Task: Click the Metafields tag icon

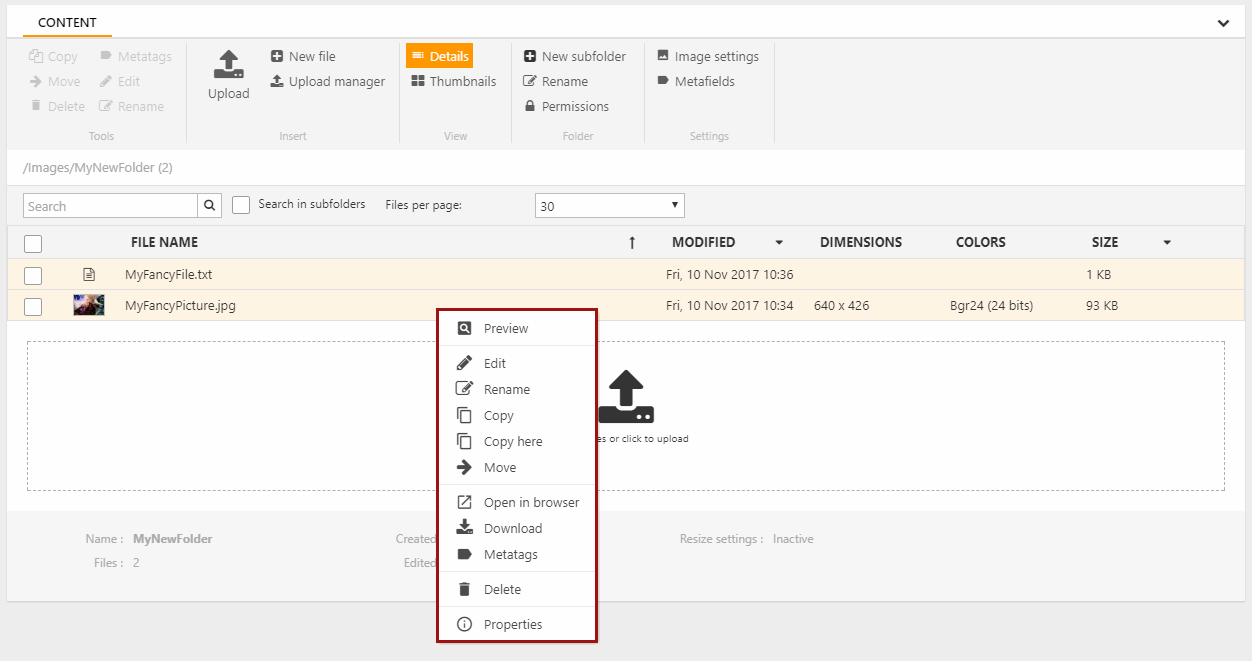Action: click(663, 81)
